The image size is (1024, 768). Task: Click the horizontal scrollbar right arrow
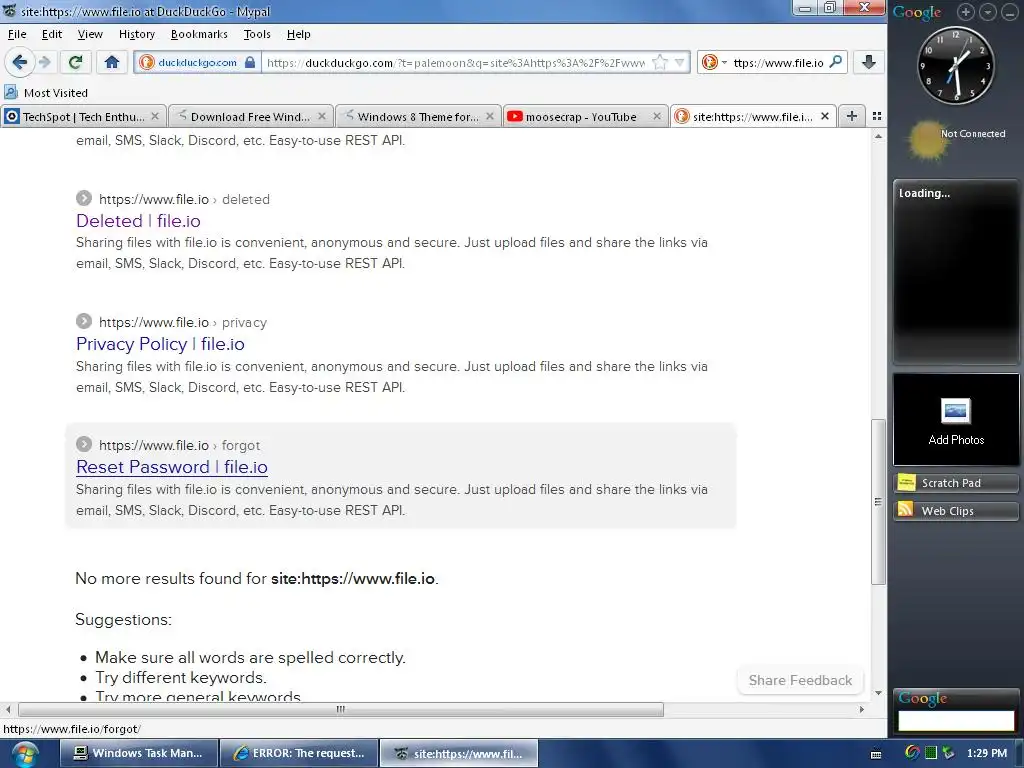click(861, 709)
